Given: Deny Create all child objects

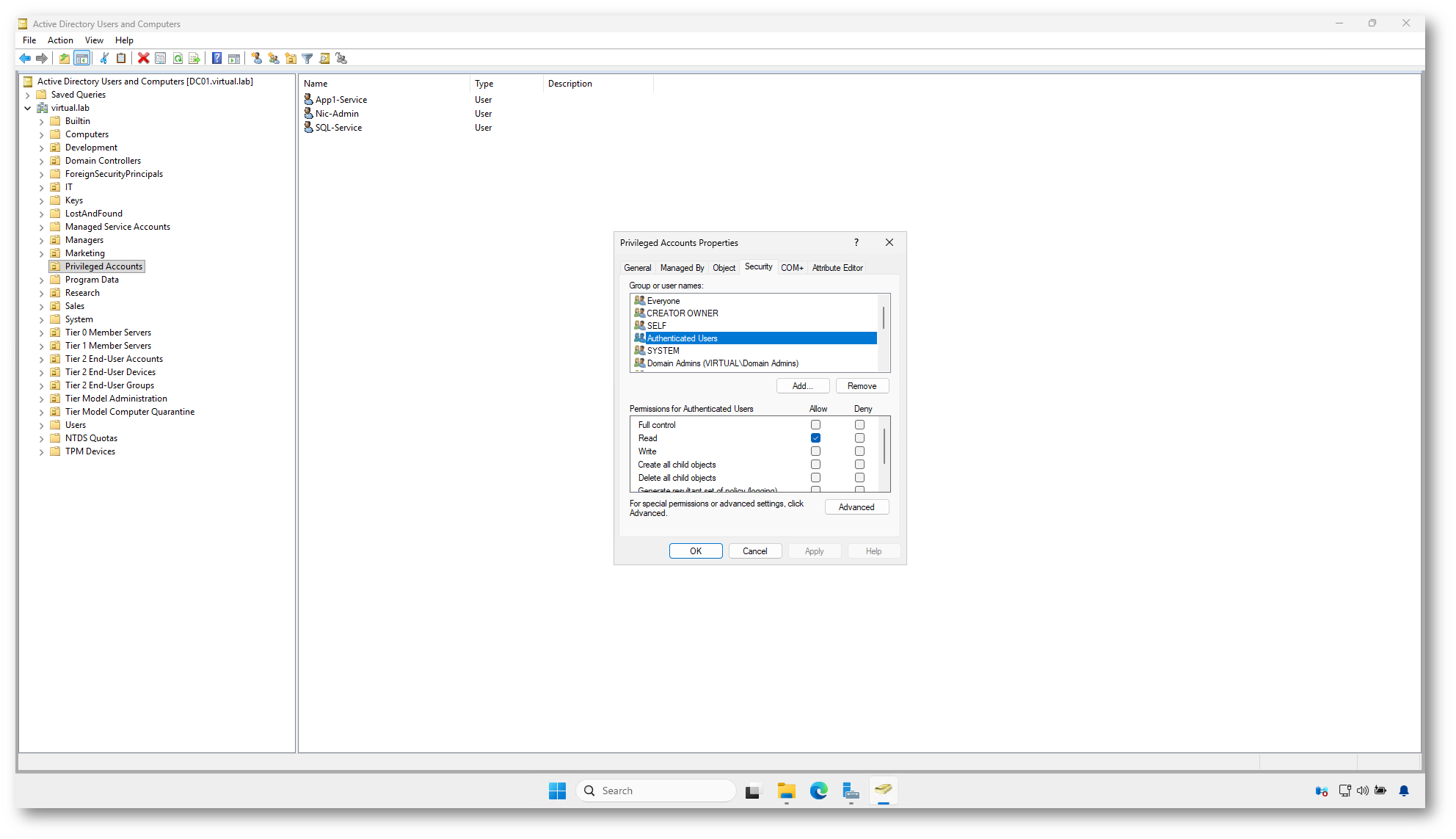Looking at the screenshot, I should pos(859,465).
